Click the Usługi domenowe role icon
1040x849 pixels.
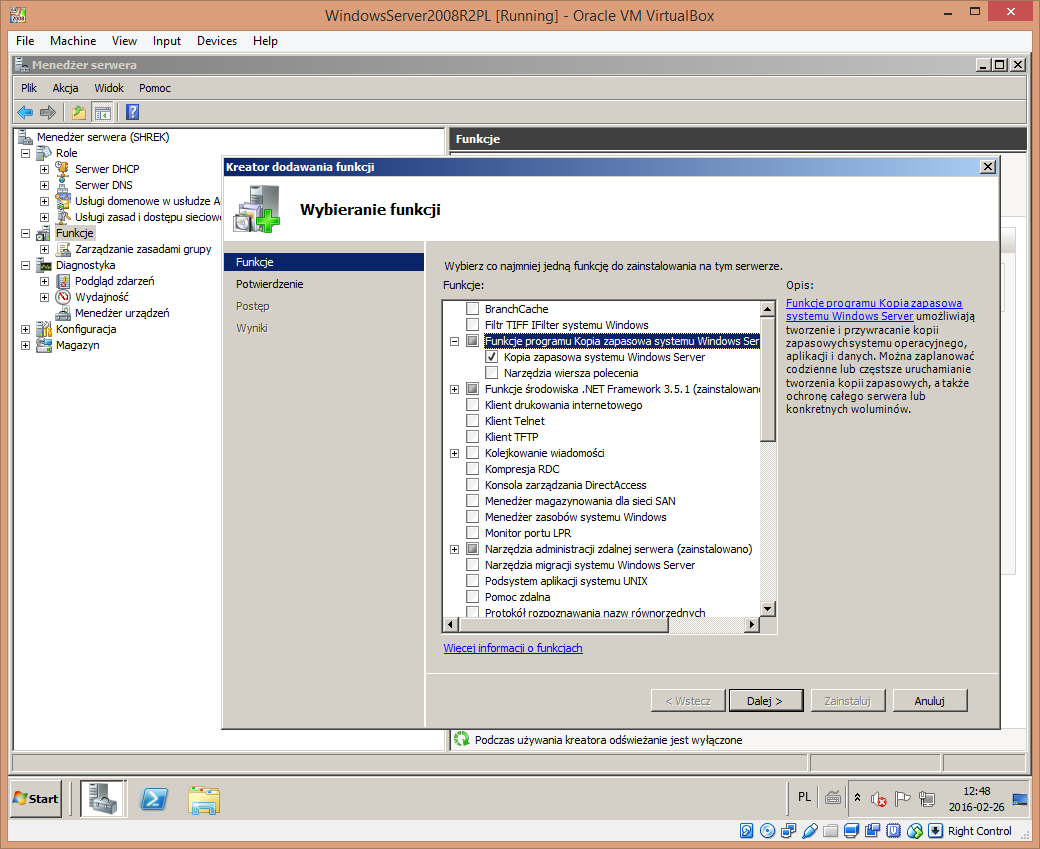pos(62,201)
